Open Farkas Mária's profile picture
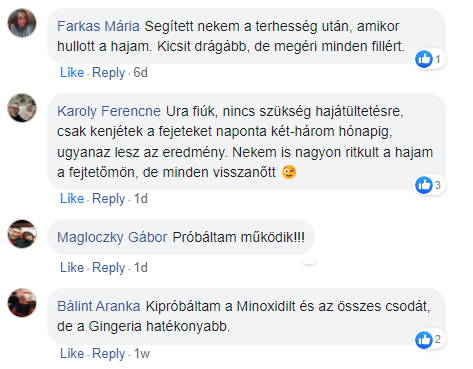This screenshot has height=369, width=473. point(22,23)
